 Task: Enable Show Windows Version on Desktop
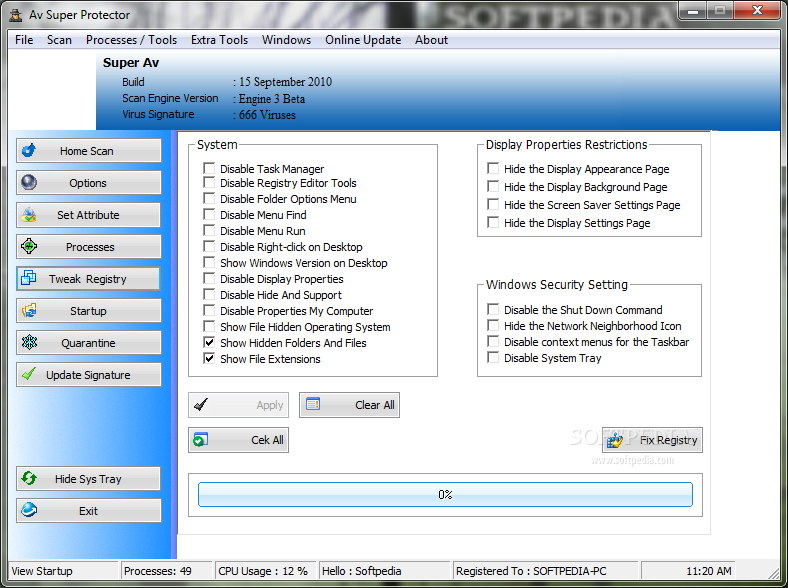209,262
